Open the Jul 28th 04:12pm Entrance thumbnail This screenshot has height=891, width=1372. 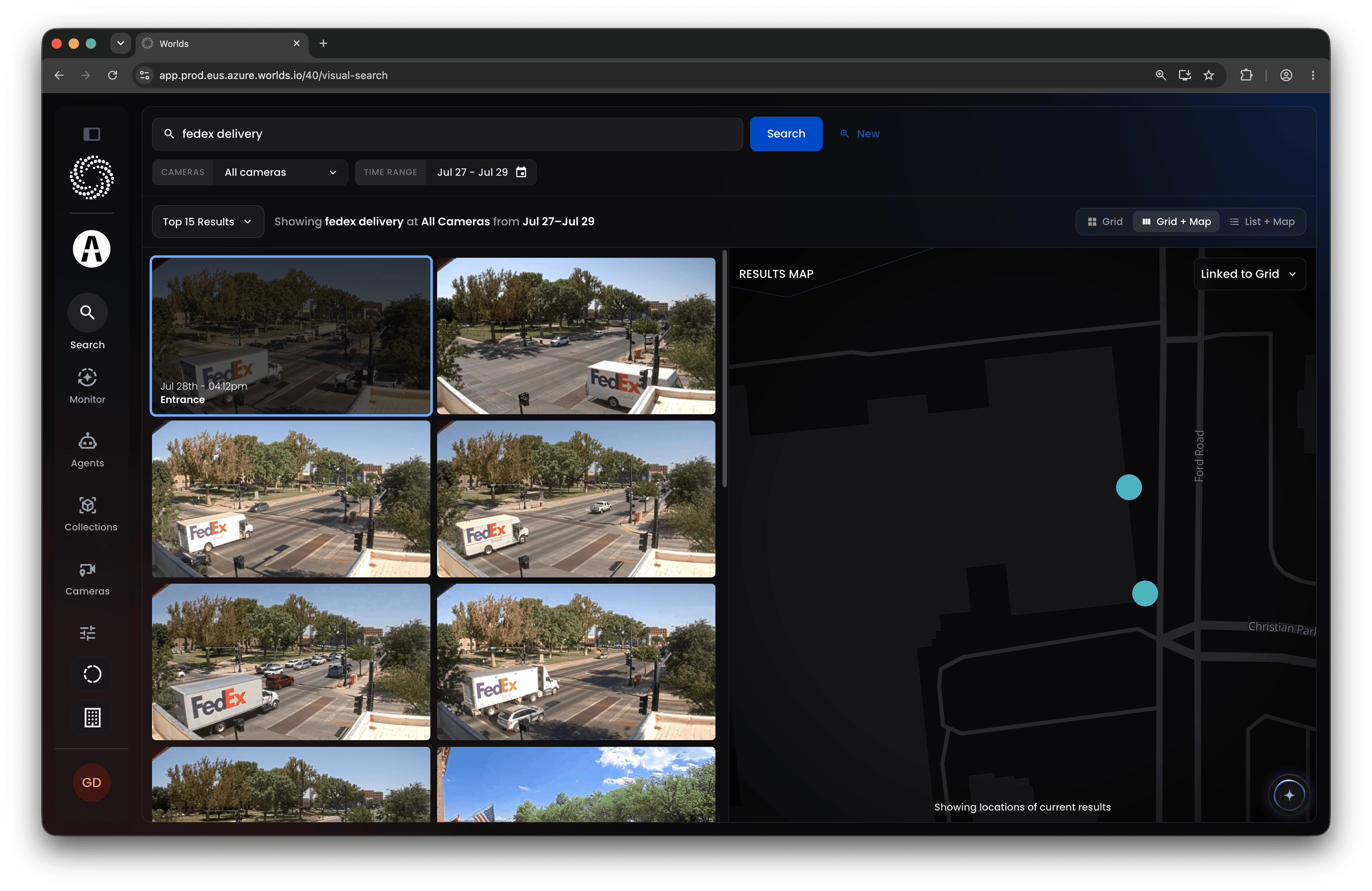(291, 336)
